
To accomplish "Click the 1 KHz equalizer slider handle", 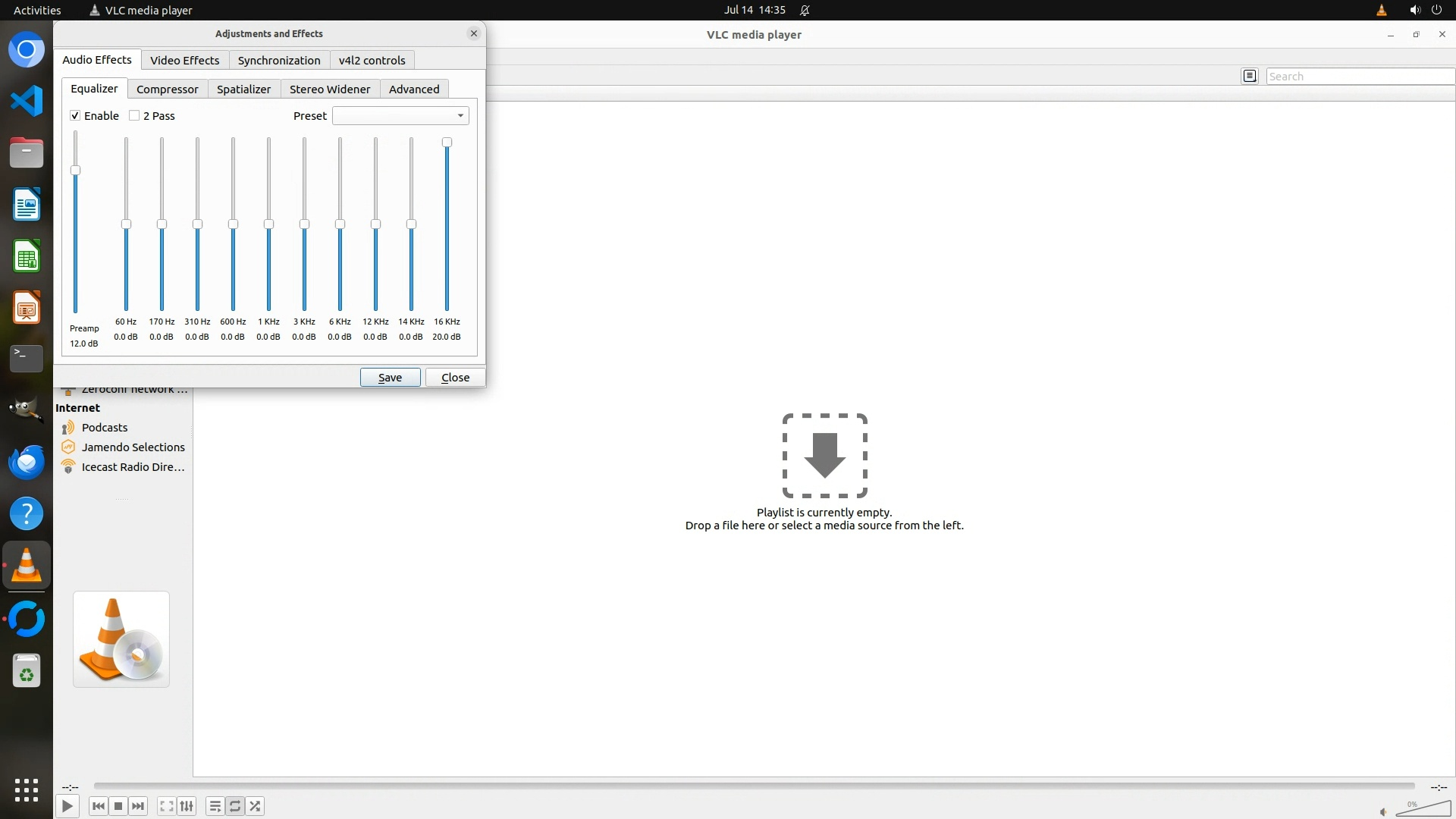I will point(268,224).
